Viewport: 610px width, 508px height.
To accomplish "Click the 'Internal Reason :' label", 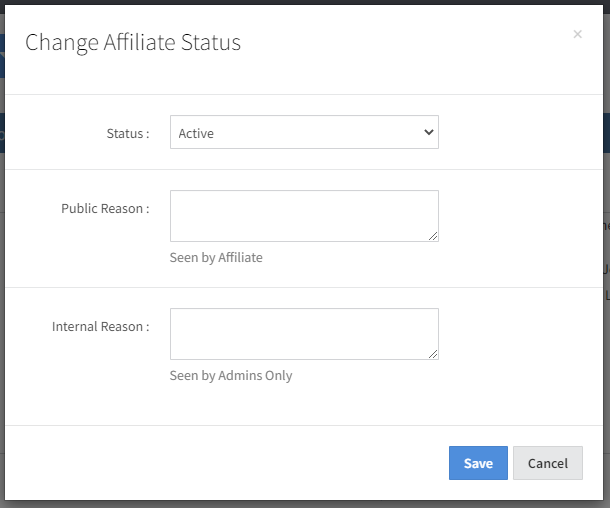I will pyautogui.click(x=100, y=327).
